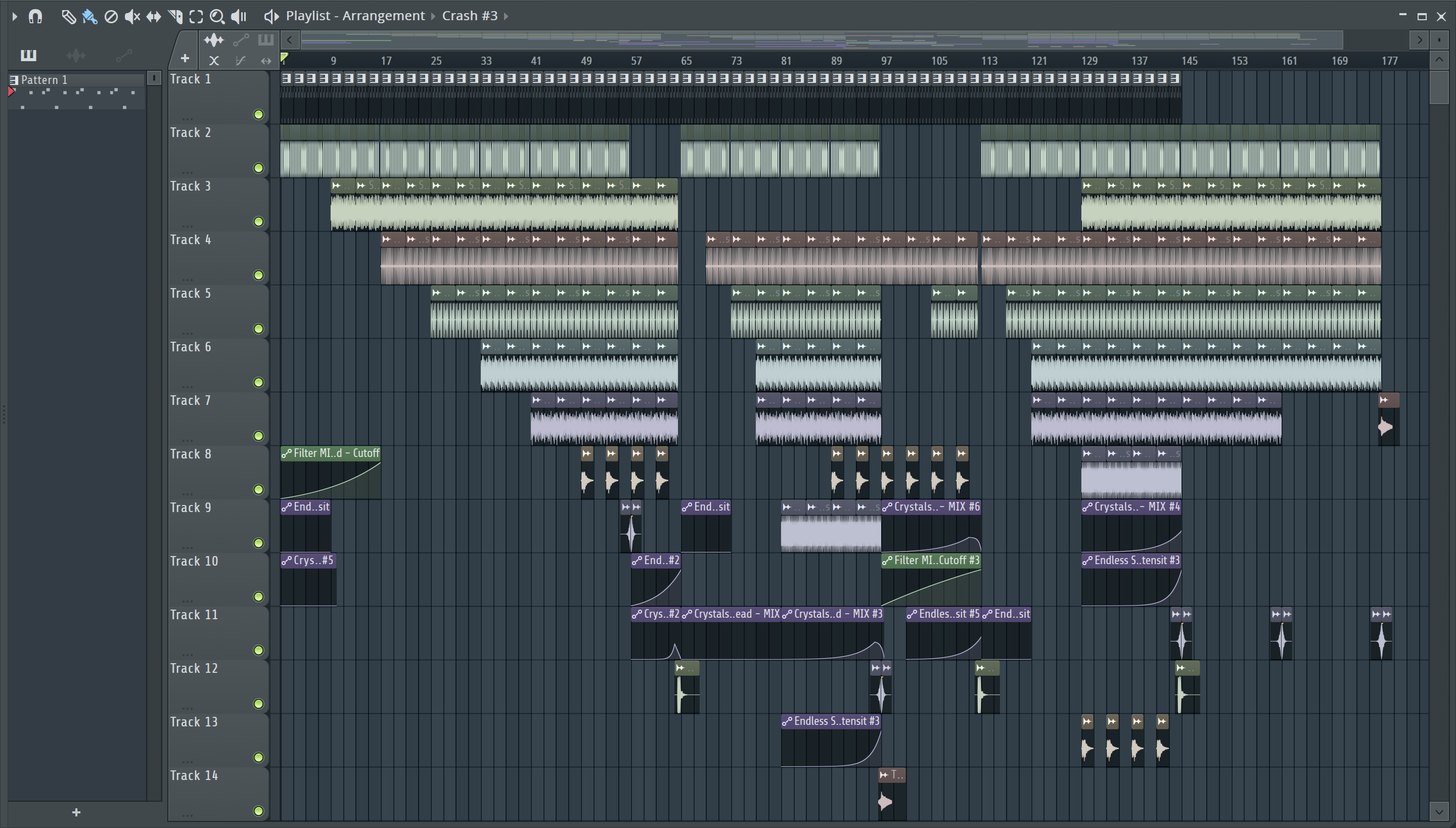Screen dimensions: 1456x828
Task: Open the Crash #3 clip arrow
Action: pyautogui.click(x=506, y=17)
